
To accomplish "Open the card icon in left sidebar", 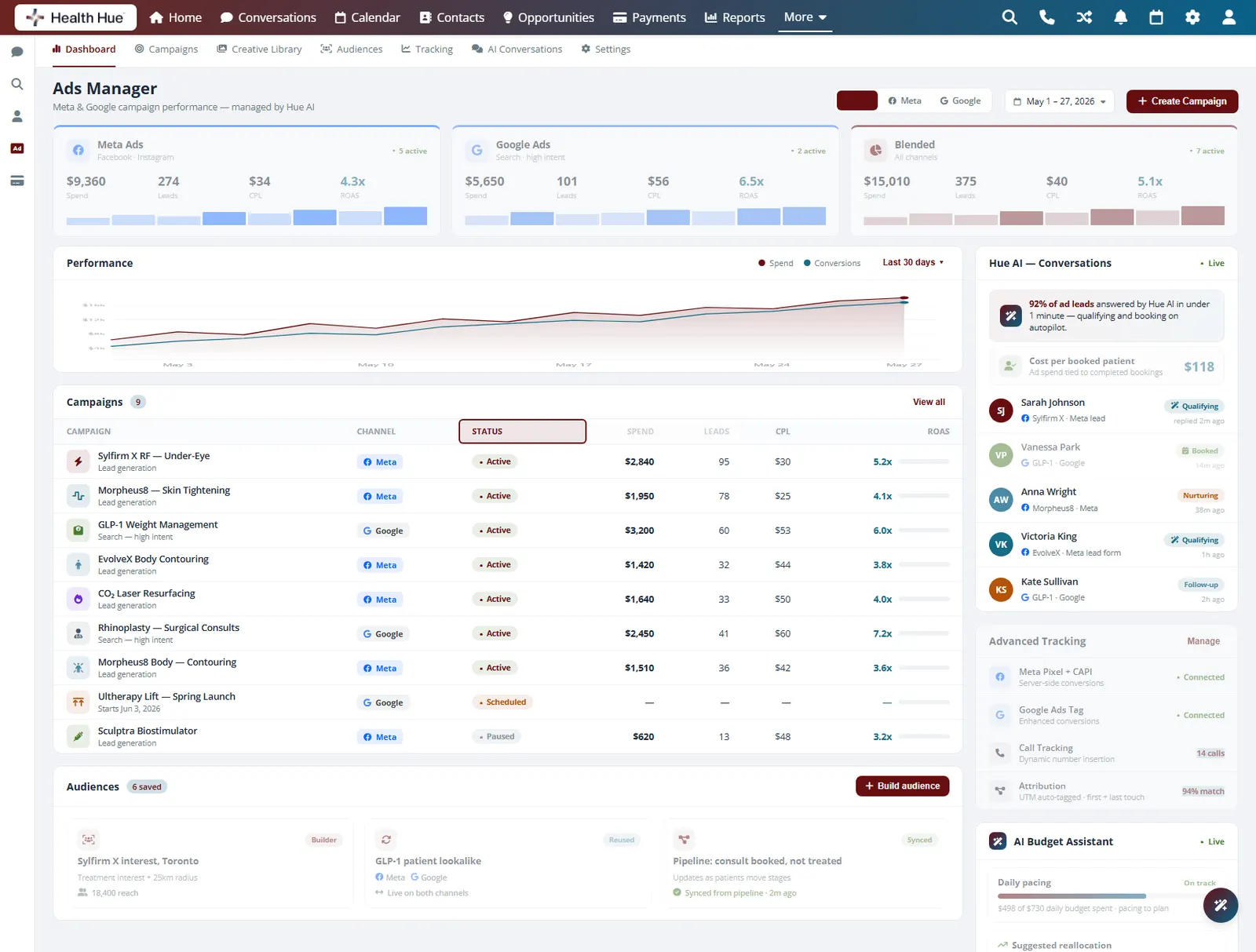I will [17, 181].
